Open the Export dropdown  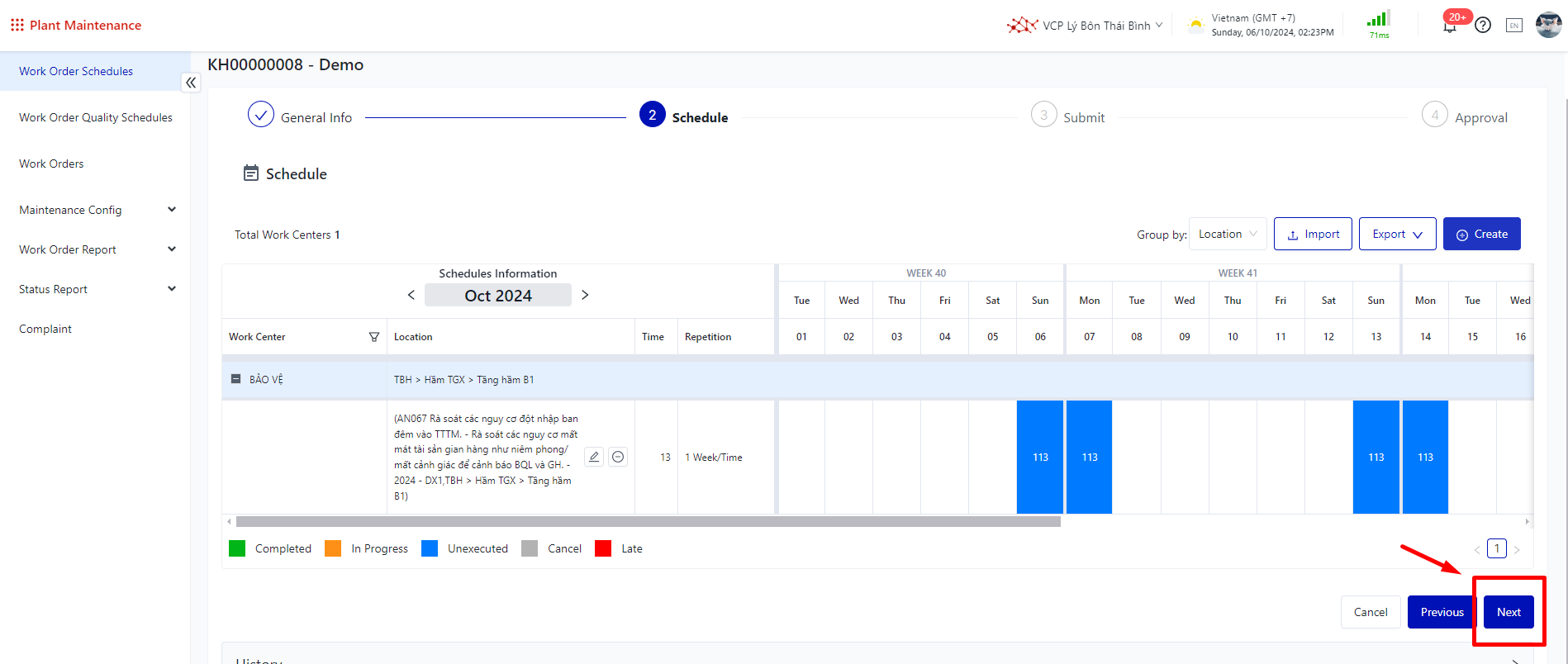coord(1397,234)
